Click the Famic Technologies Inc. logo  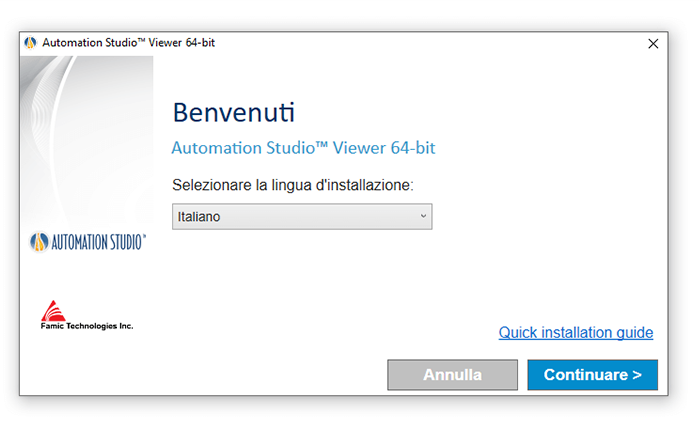(86, 315)
